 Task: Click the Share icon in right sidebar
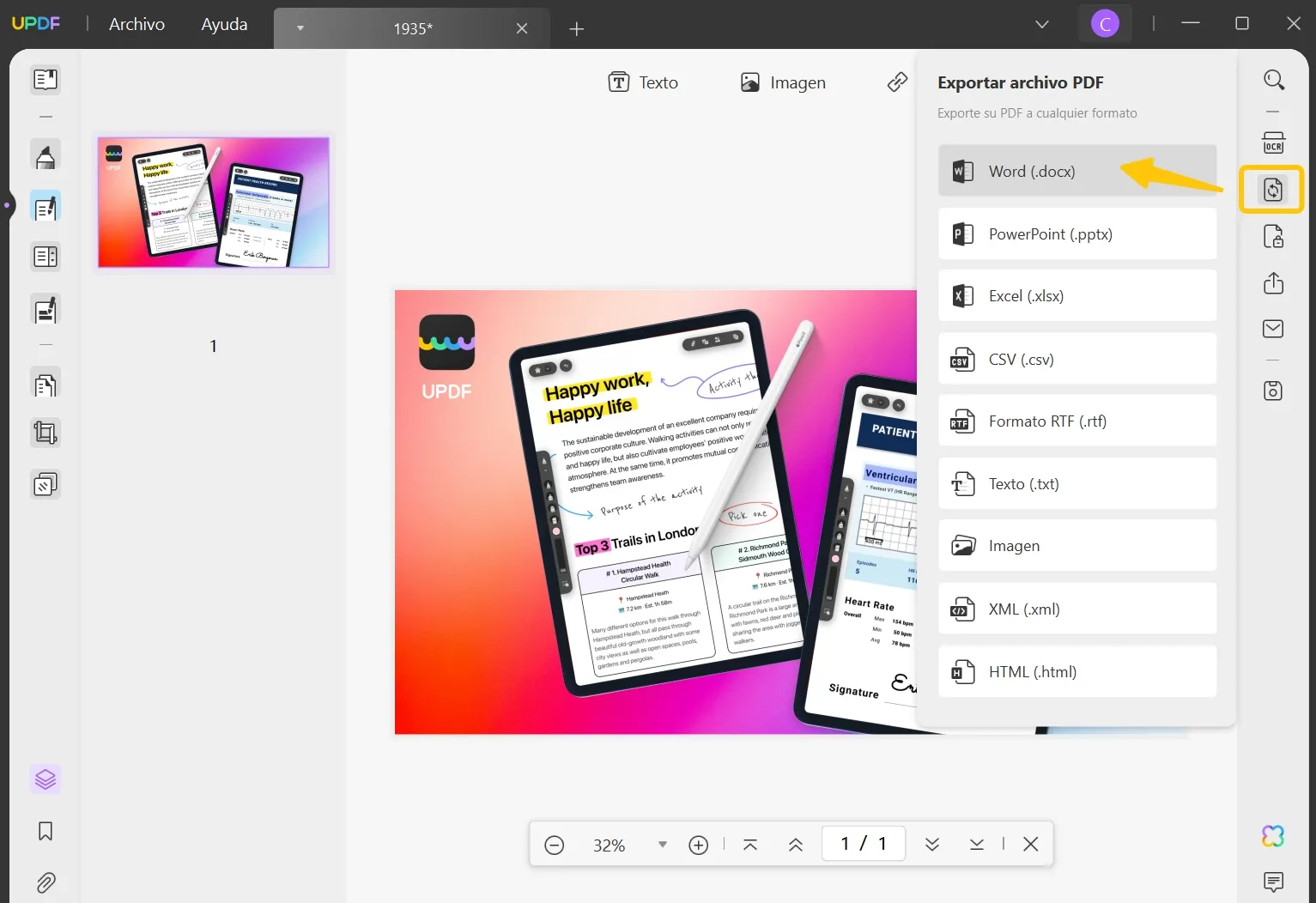(x=1273, y=283)
